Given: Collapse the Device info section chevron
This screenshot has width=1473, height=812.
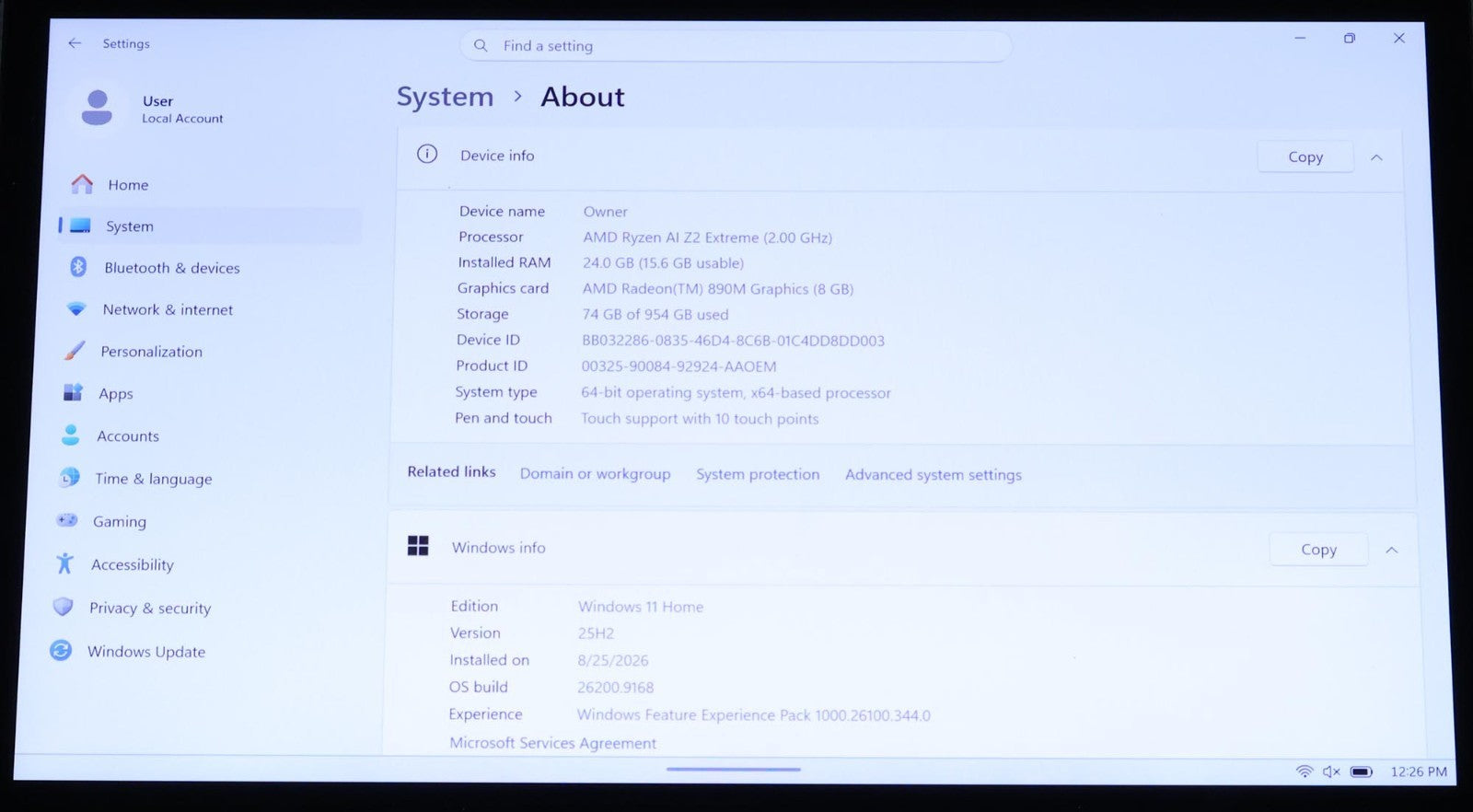Looking at the screenshot, I should pyautogui.click(x=1376, y=157).
